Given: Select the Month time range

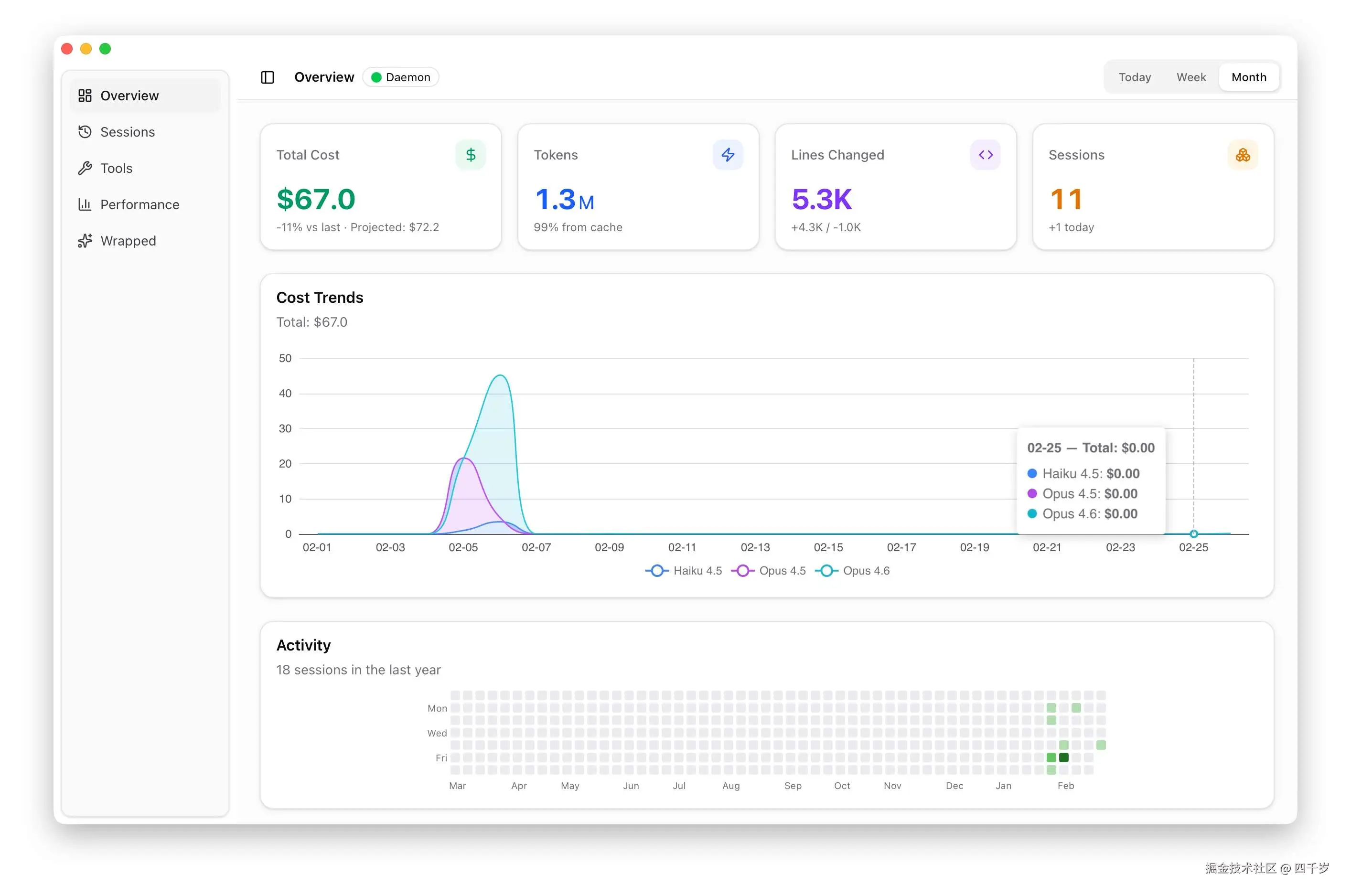Looking at the screenshot, I should (x=1249, y=77).
